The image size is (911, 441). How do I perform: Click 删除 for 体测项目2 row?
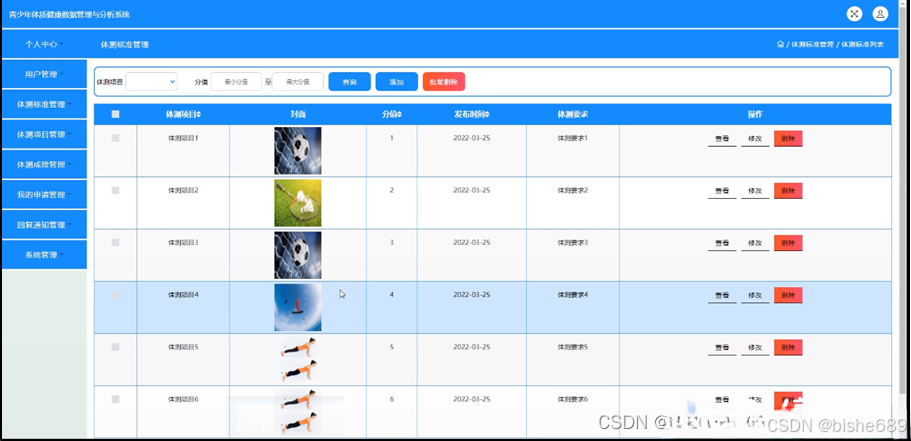point(788,191)
